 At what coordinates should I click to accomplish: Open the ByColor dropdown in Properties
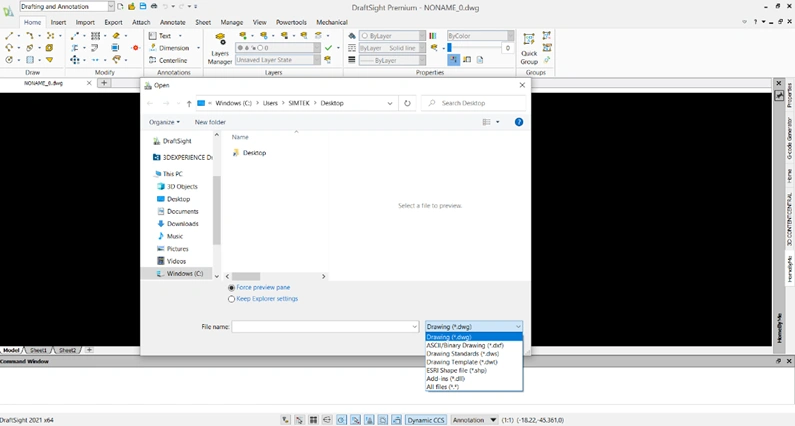click(510, 36)
